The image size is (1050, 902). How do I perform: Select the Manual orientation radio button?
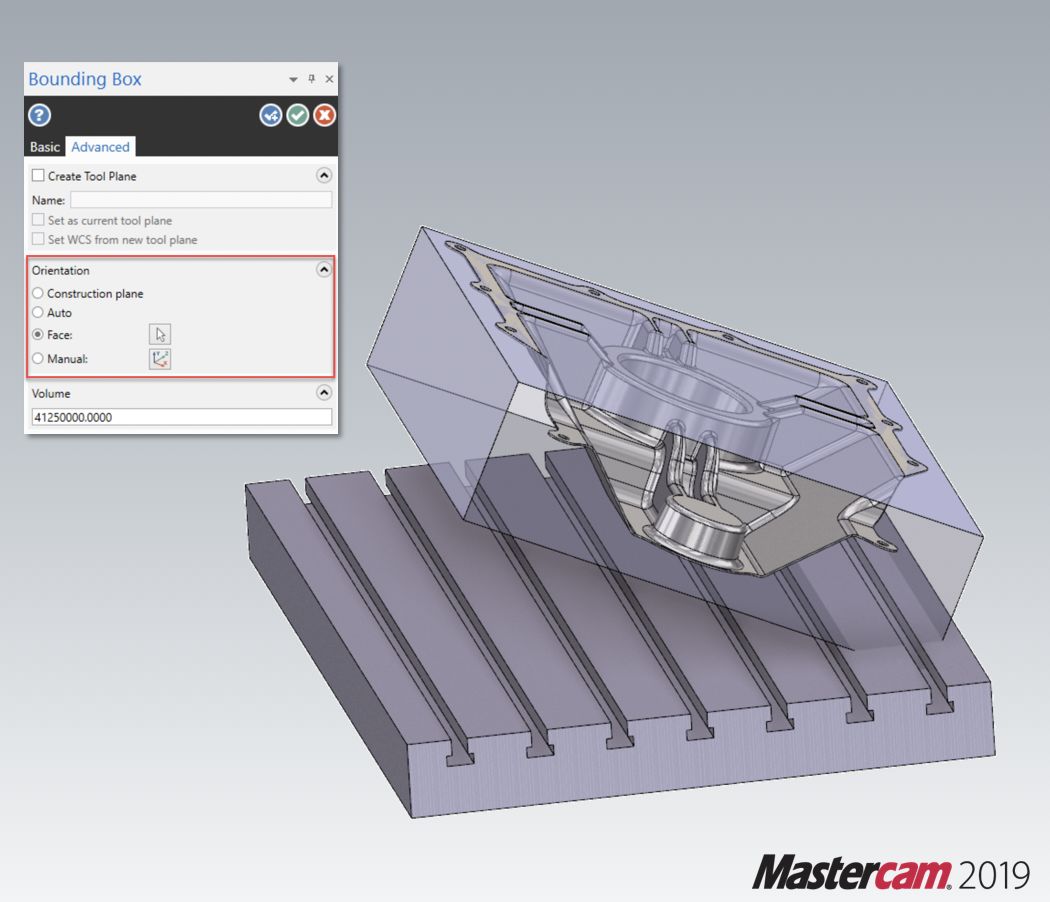pos(38,359)
